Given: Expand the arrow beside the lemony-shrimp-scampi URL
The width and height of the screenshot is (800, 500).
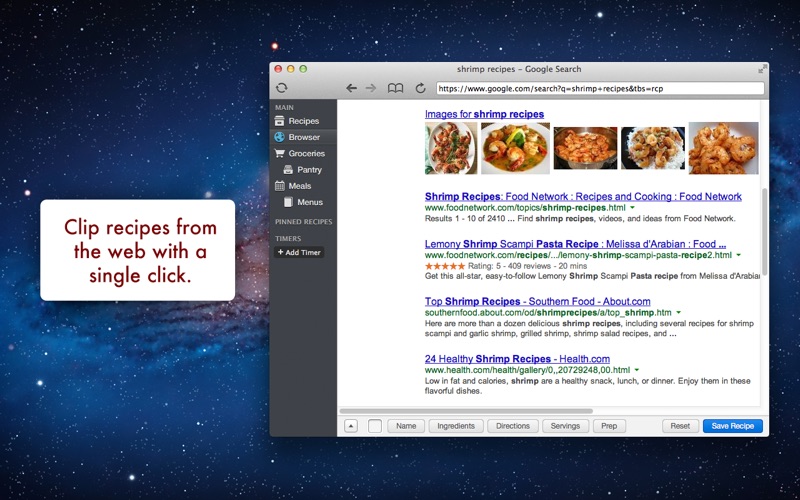Looking at the screenshot, I should (x=738, y=255).
